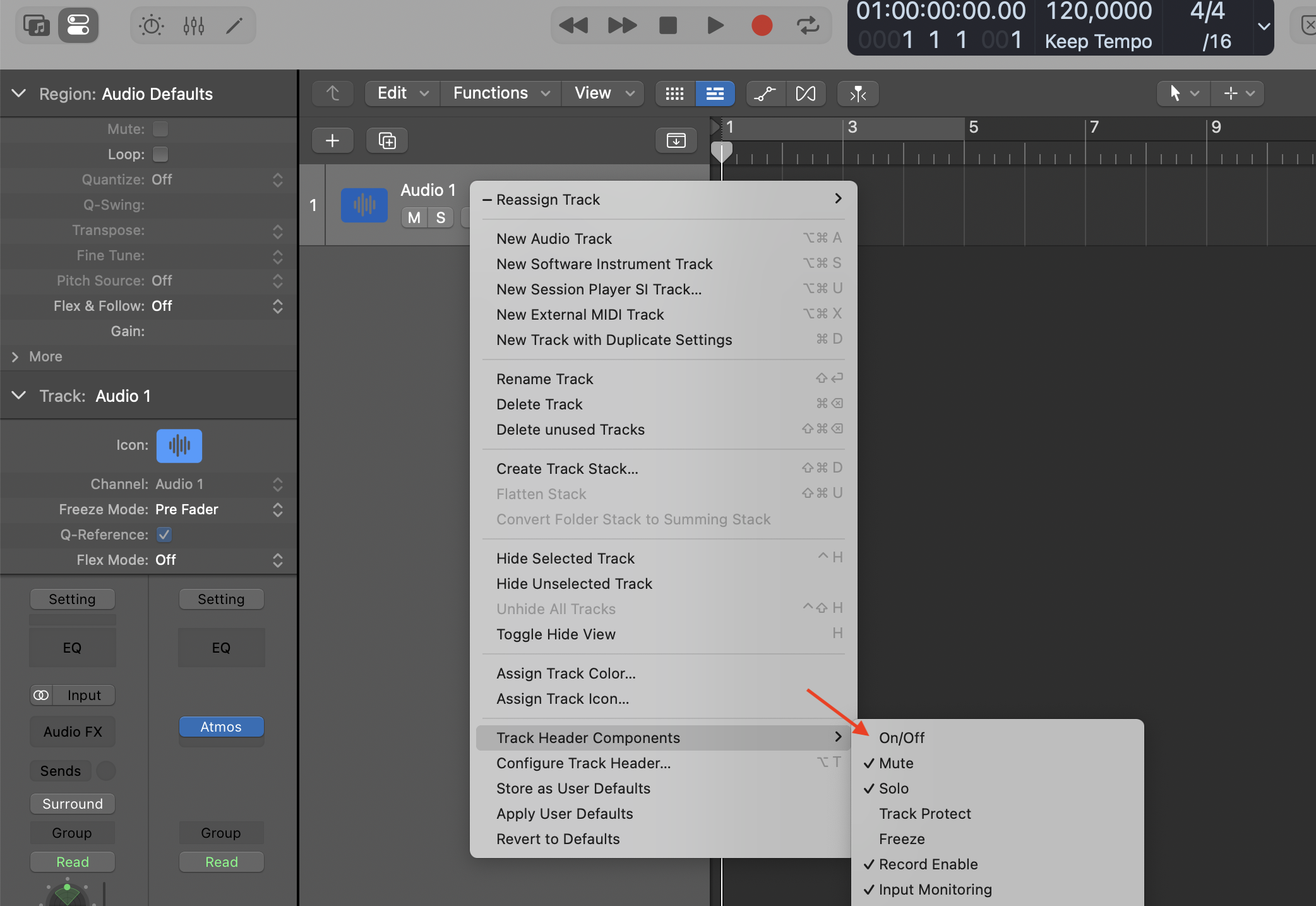Image resolution: width=1316 pixels, height=906 pixels.
Task: Toggle region Mute checkbox
Action: [161, 129]
